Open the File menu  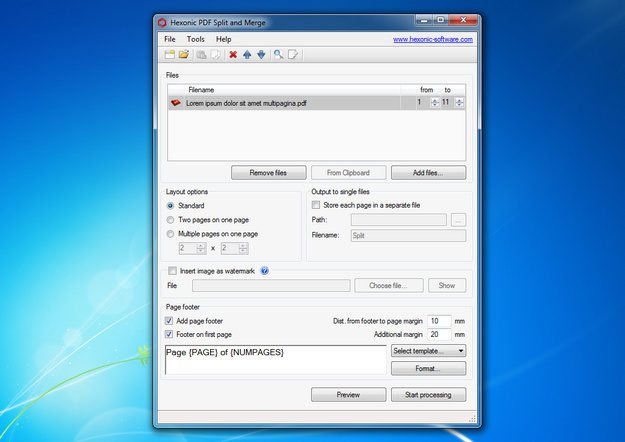(169, 39)
